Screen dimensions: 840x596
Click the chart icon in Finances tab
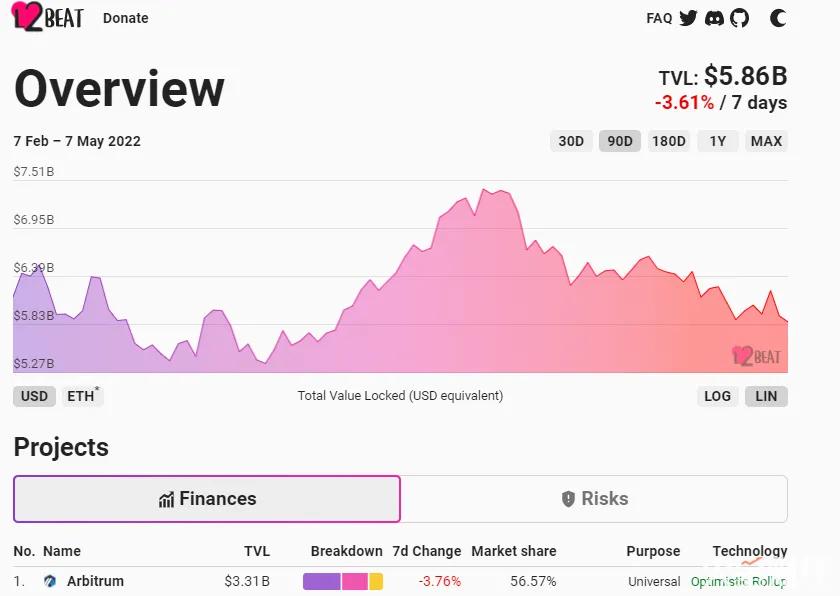coord(166,499)
